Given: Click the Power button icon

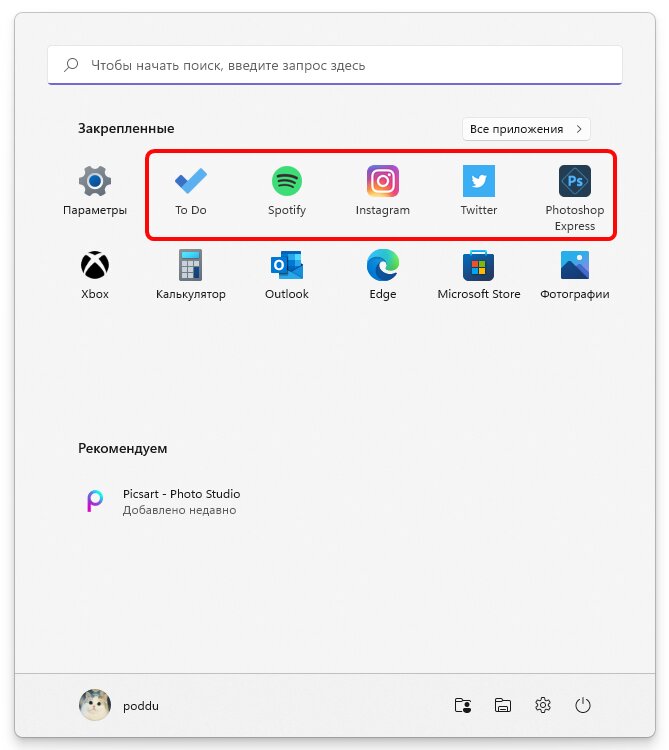Looking at the screenshot, I should click(582, 705).
